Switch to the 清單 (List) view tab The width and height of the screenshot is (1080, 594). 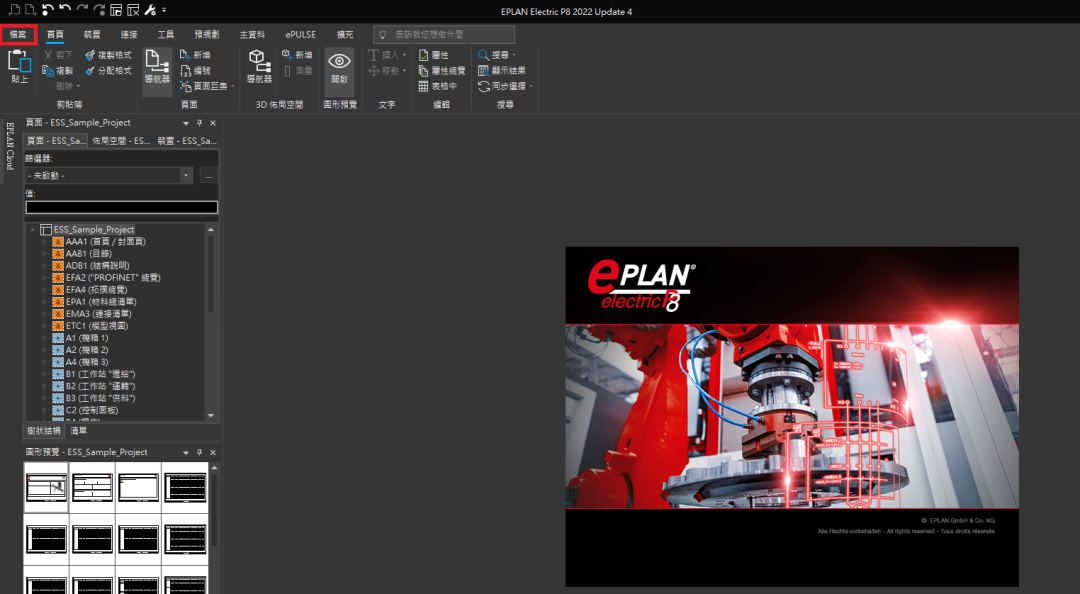pyautogui.click(x=78, y=431)
